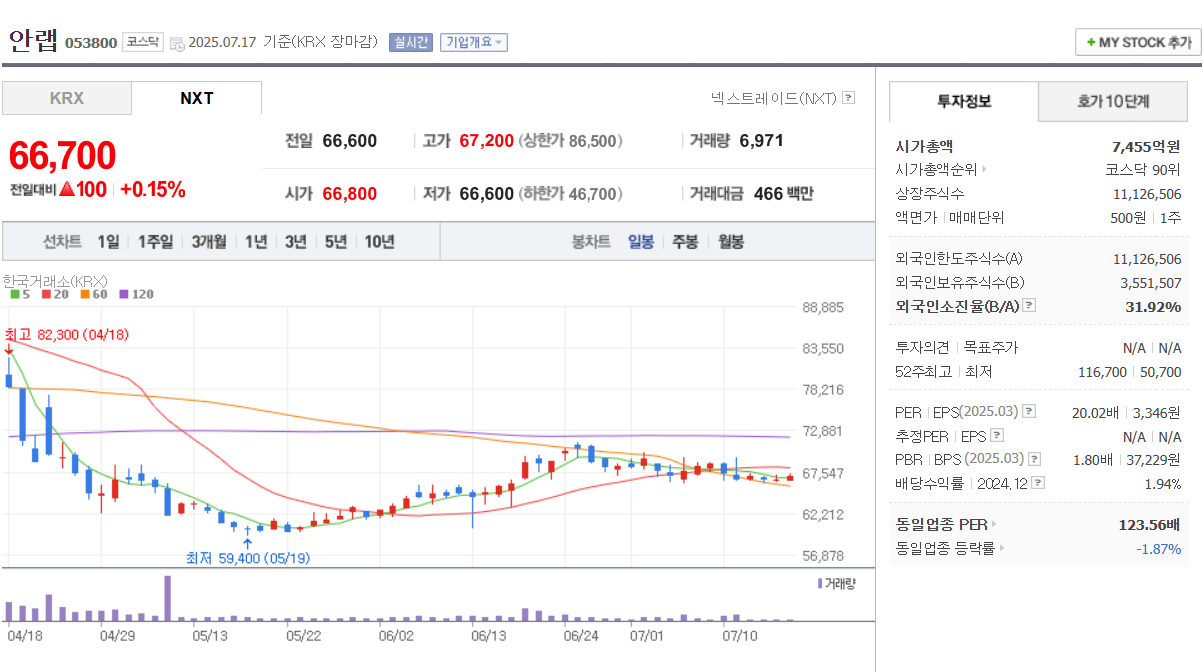
Task: Click the 한국거래소(KRX) chart label
Action: pos(55,281)
